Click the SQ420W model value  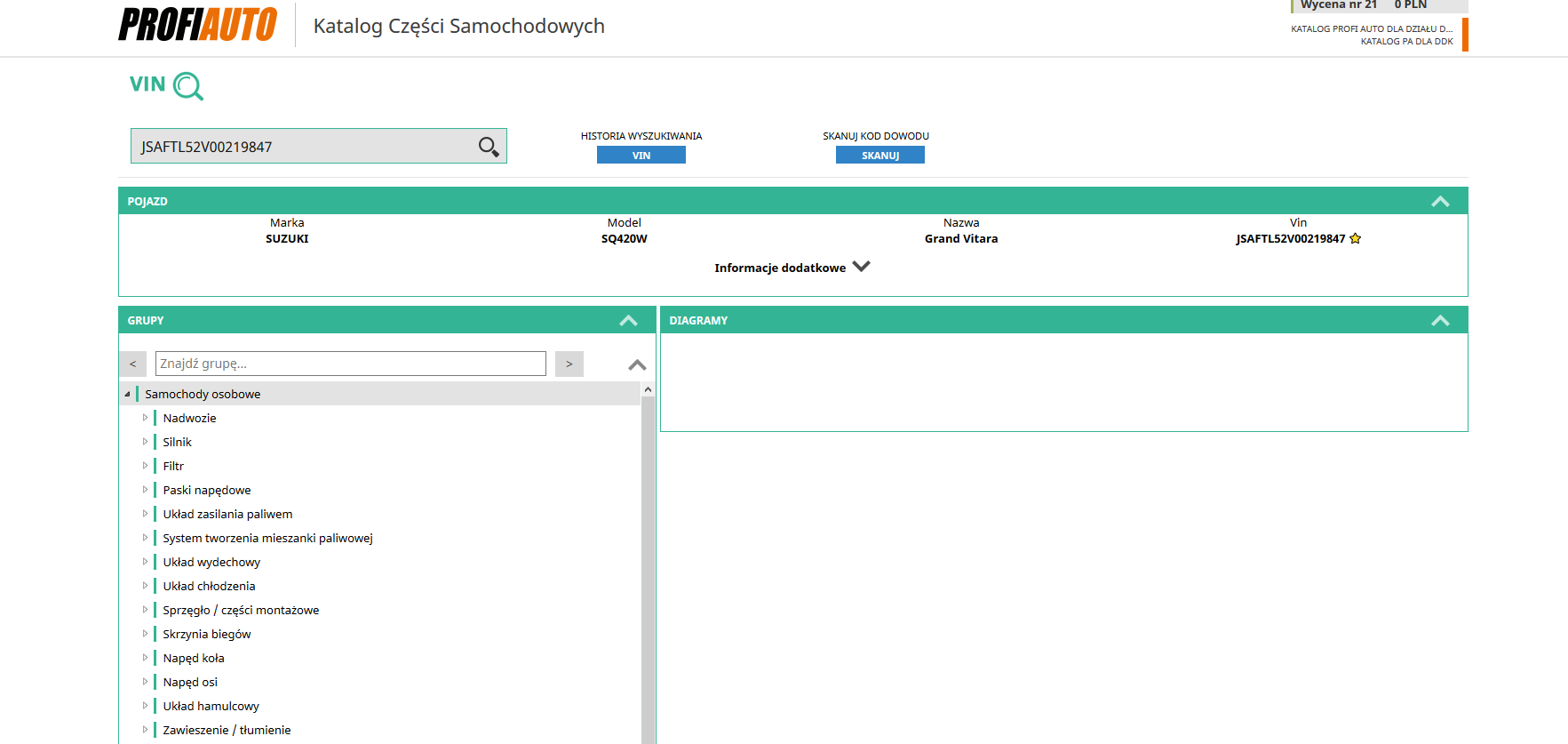tap(624, 238)
